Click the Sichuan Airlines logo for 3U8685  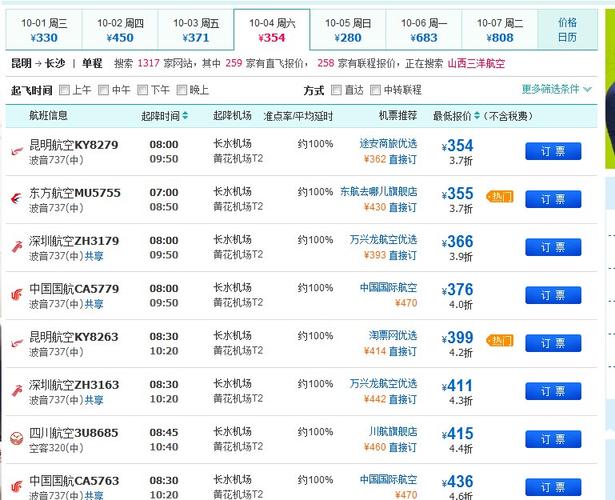[x=16, y=438]
